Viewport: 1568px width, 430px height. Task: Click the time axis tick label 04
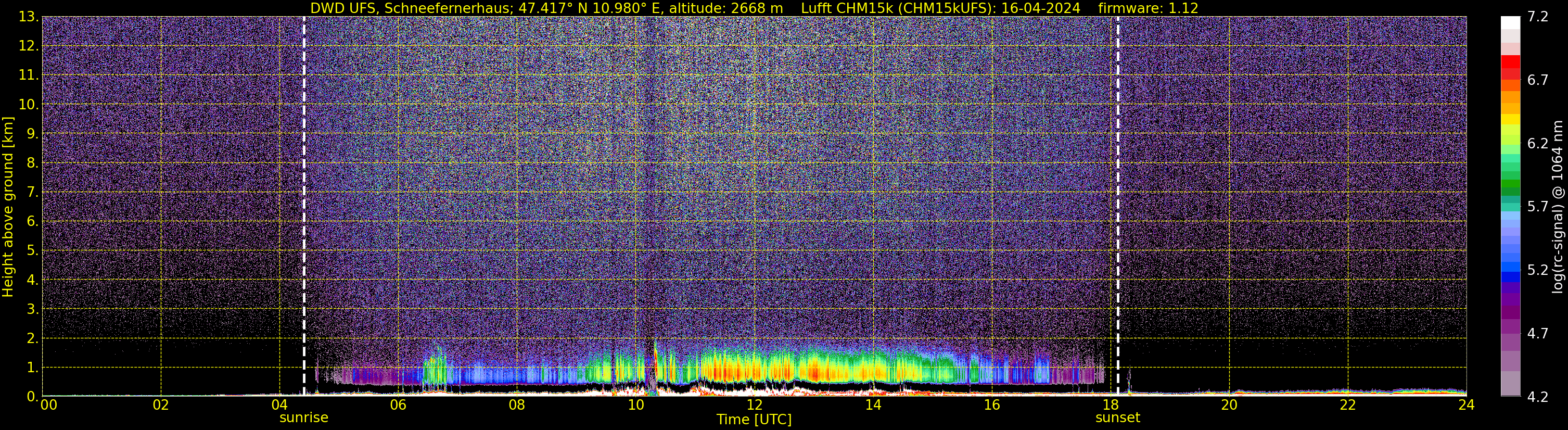(279, 405)
